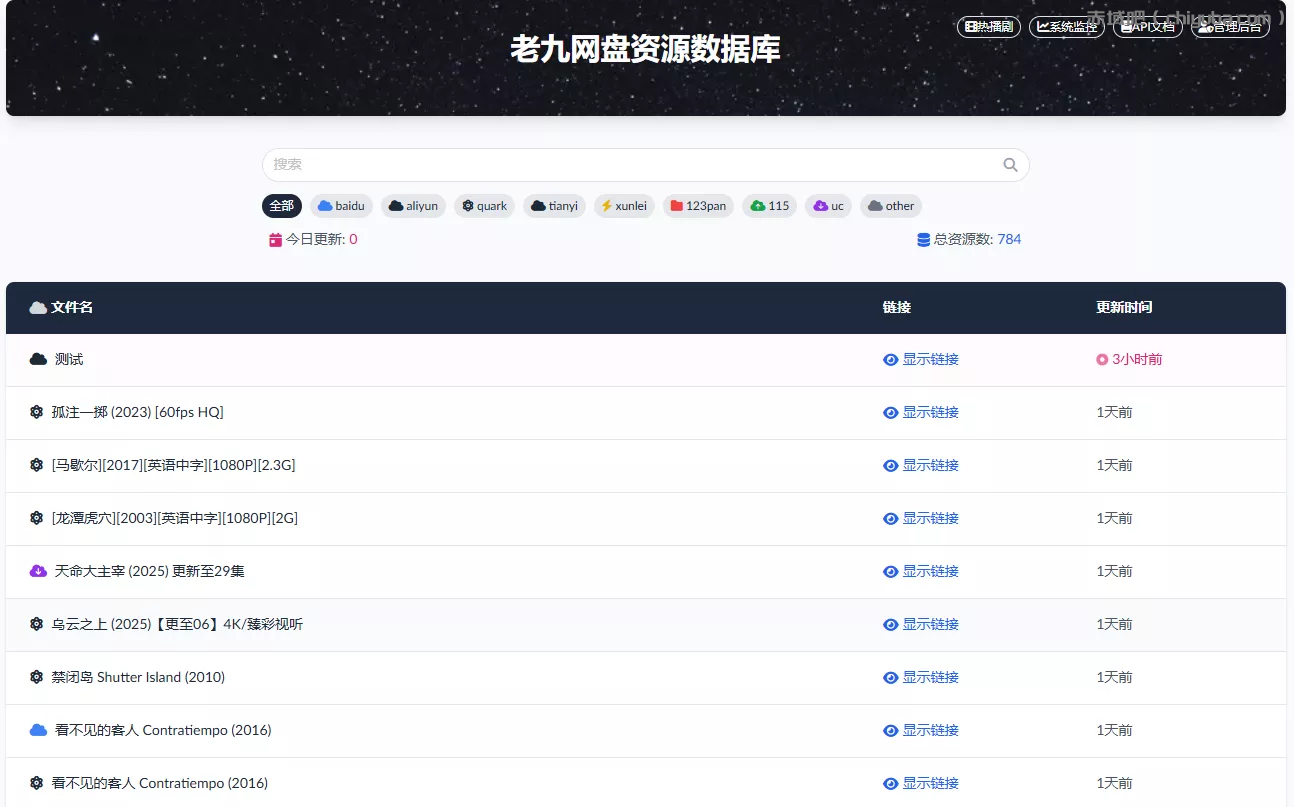The width and height of the screenshot is (1294, 807).
Task: Enable the other filter chip
Action: [890, 206]
